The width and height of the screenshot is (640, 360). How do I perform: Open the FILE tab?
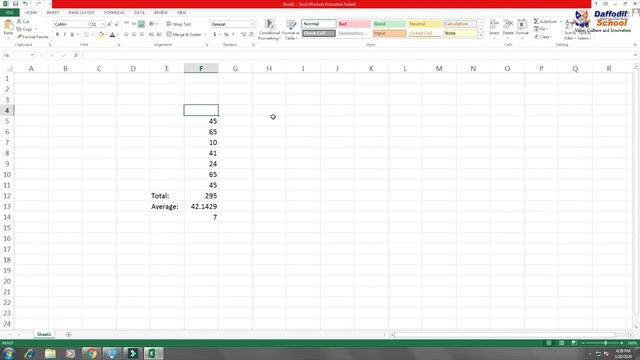(9, 13)
